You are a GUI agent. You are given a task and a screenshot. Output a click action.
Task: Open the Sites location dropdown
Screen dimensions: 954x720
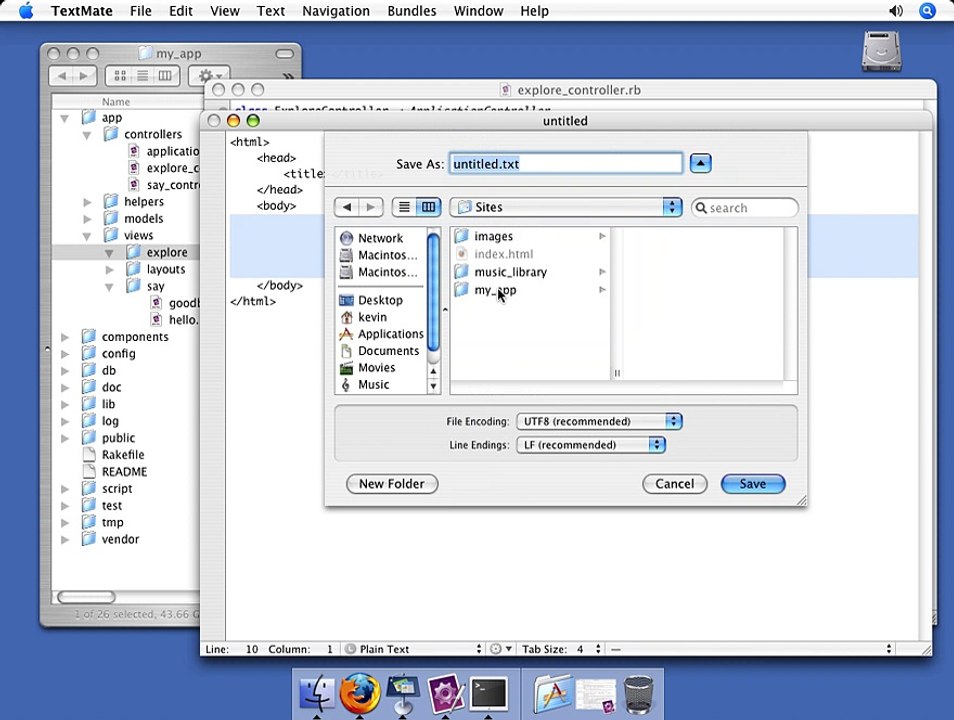[566, 207]
